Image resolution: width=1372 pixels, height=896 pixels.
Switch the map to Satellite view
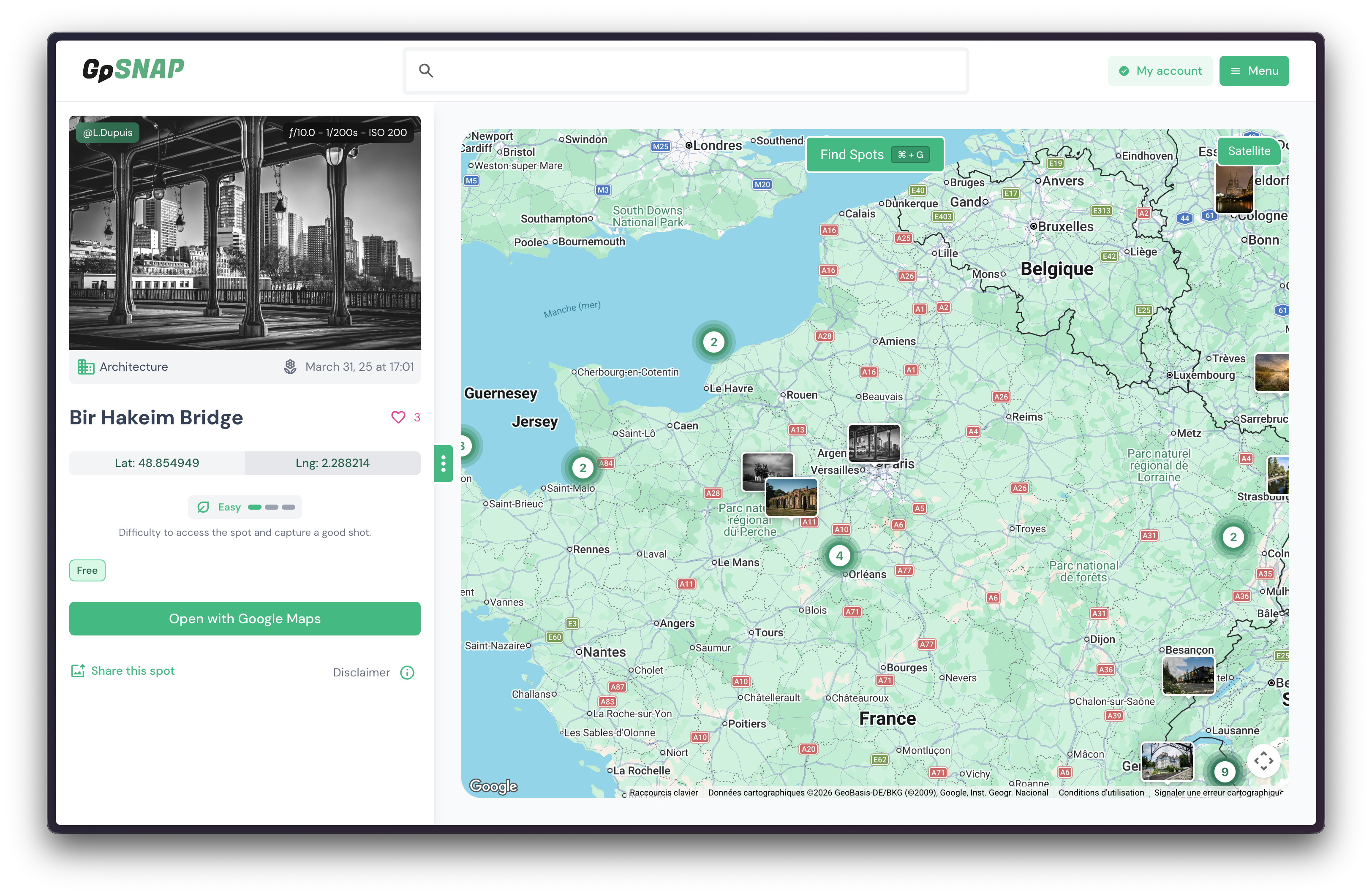[1249, 151]
